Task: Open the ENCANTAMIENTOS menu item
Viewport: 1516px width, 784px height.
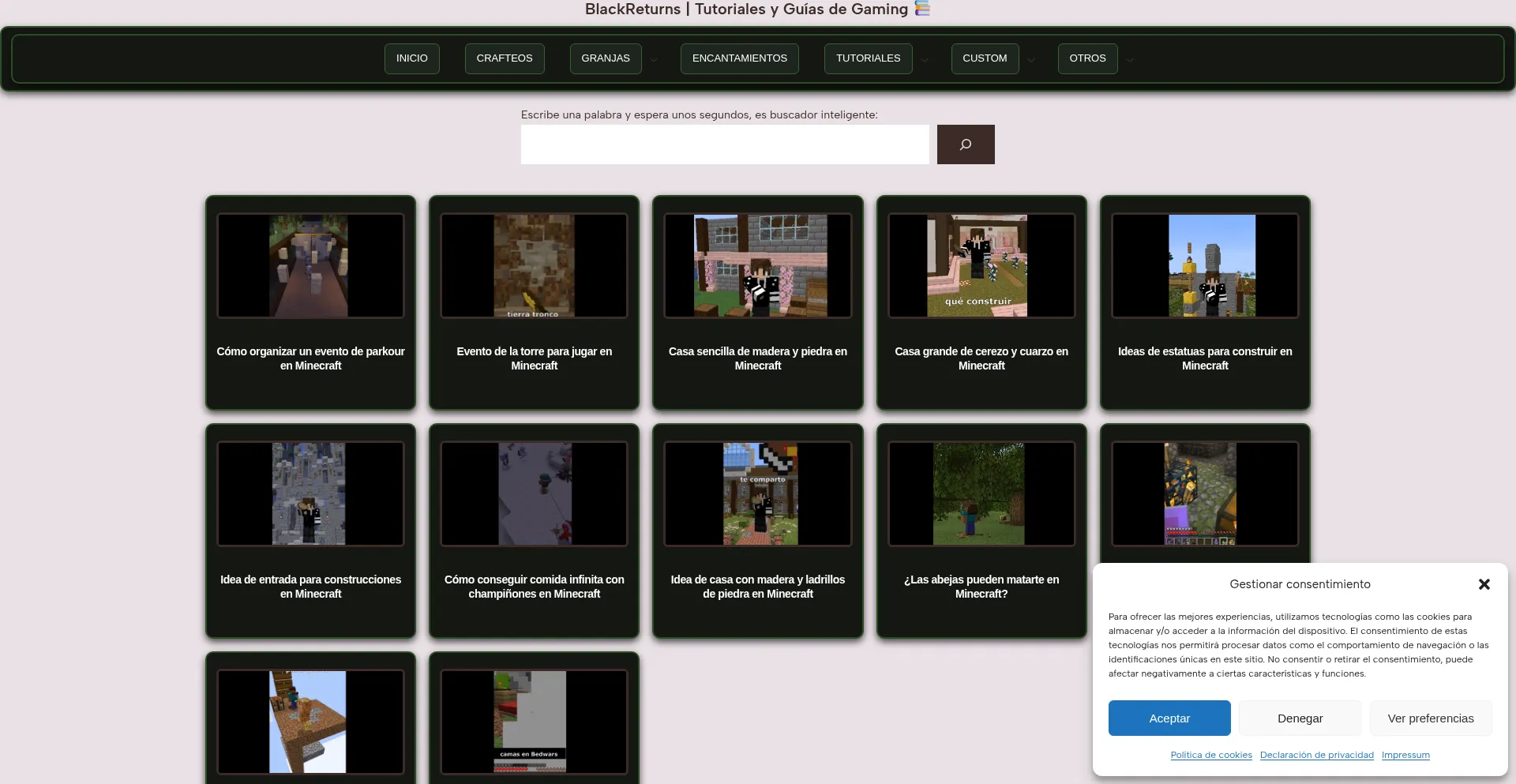Action: click(740, 58)
